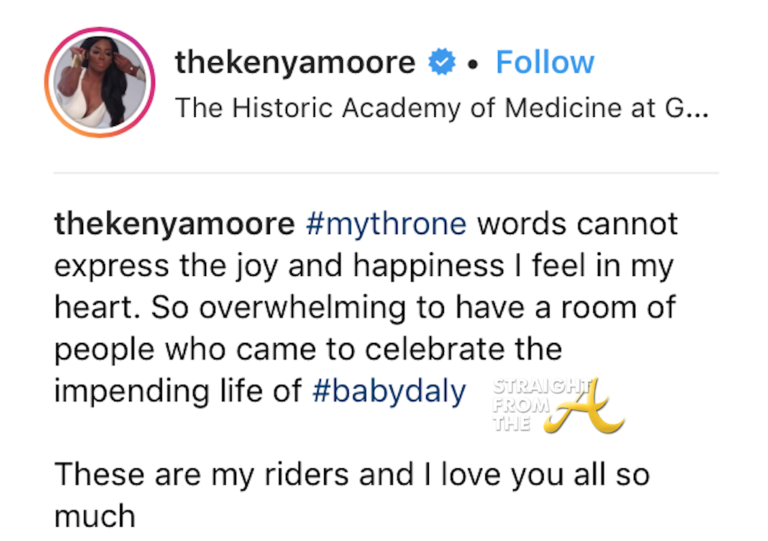Image resolution: width=768 pixels, height=541 pixels.
Task: Click the blue verified badge icon
Action: point(440,63)
